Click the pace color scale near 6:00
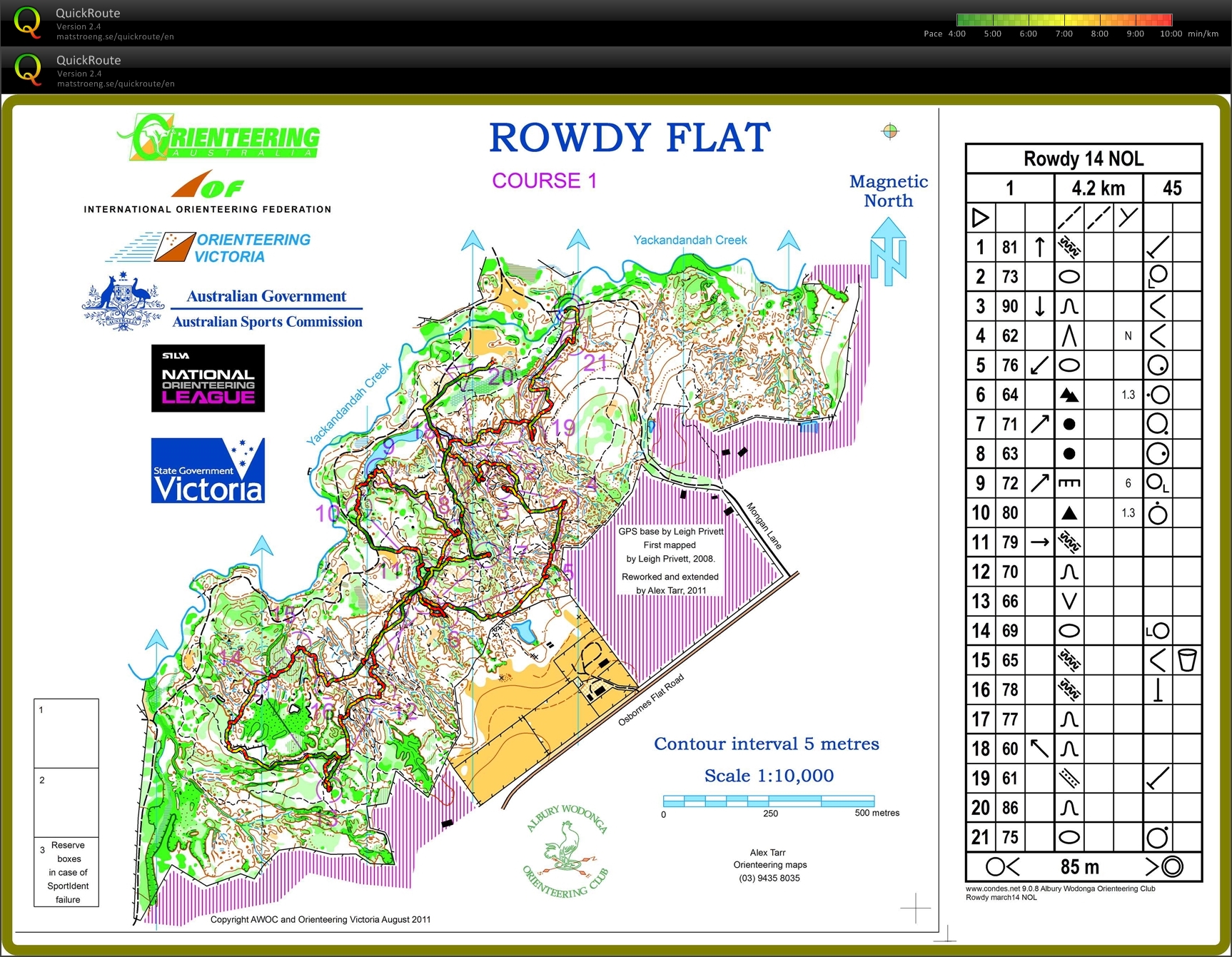 click(x=1028, y=21)
